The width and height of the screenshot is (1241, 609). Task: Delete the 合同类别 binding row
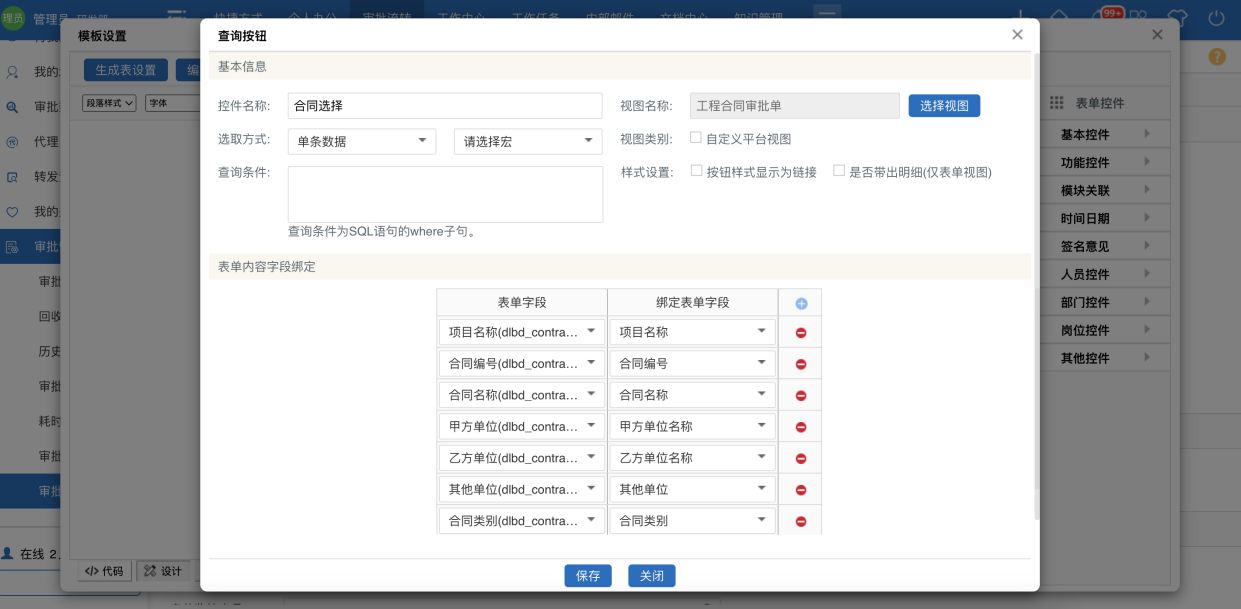tap(801, 521)
